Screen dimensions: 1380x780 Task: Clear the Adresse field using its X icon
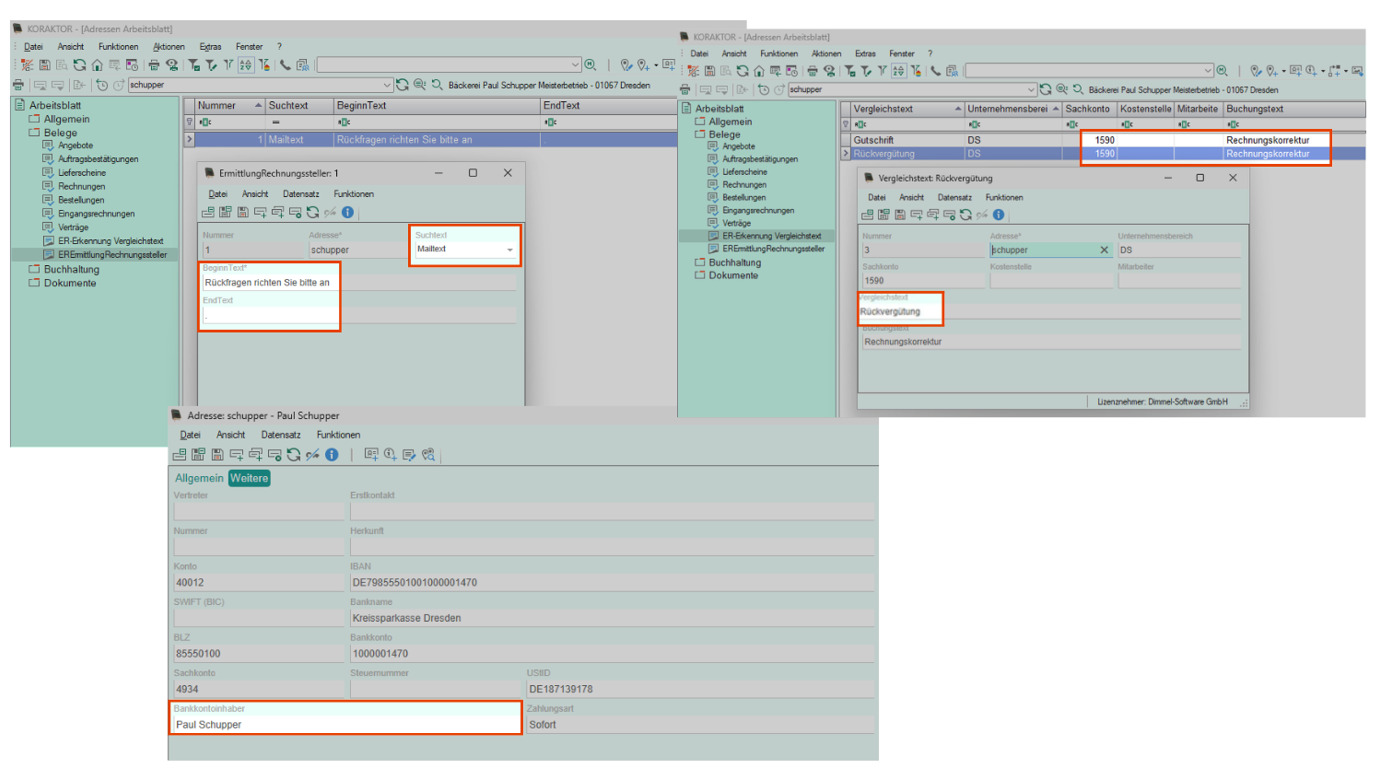1104,250
